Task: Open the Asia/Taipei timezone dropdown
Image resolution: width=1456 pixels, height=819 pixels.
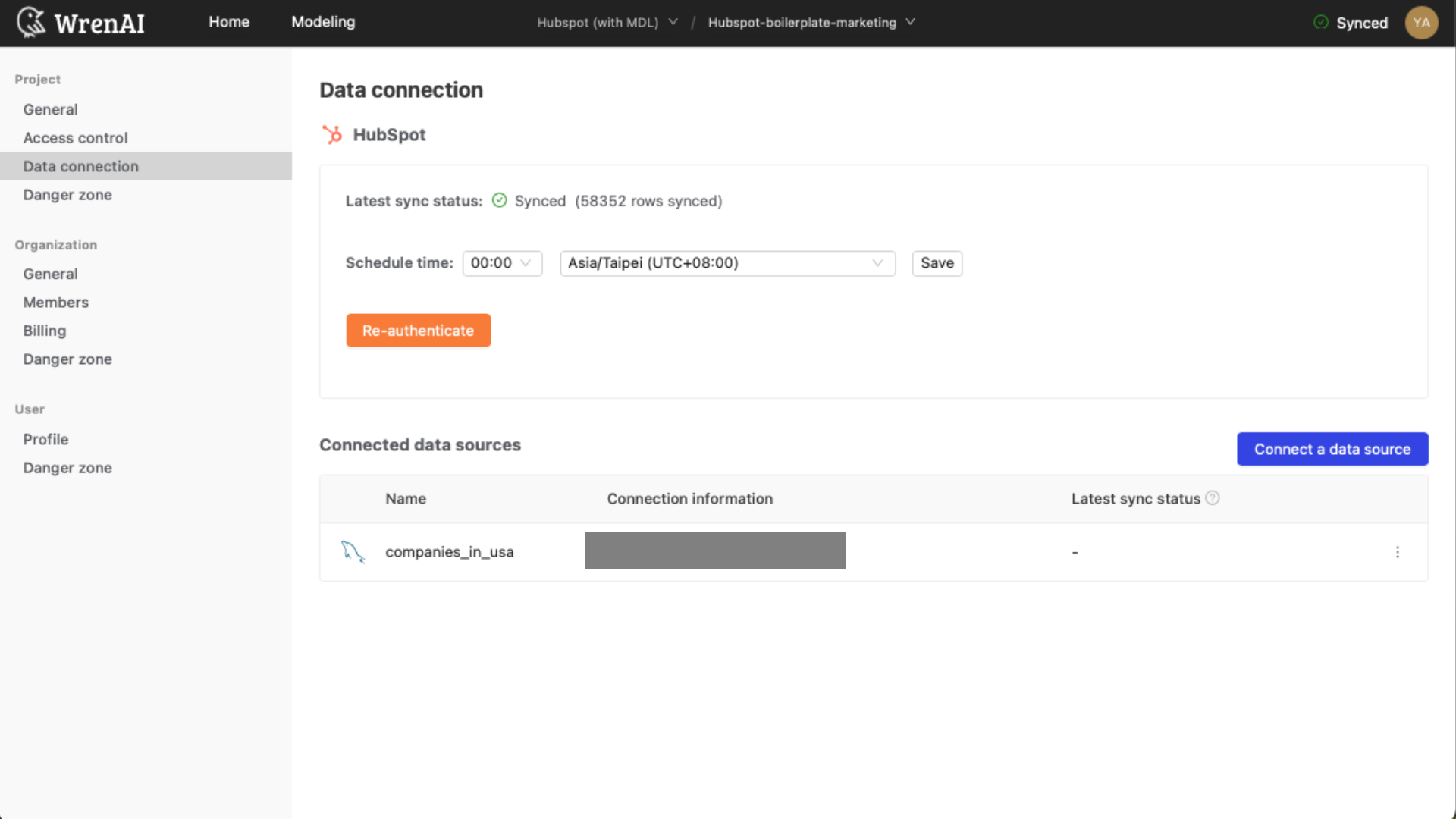Action: [x=727, y=263]
